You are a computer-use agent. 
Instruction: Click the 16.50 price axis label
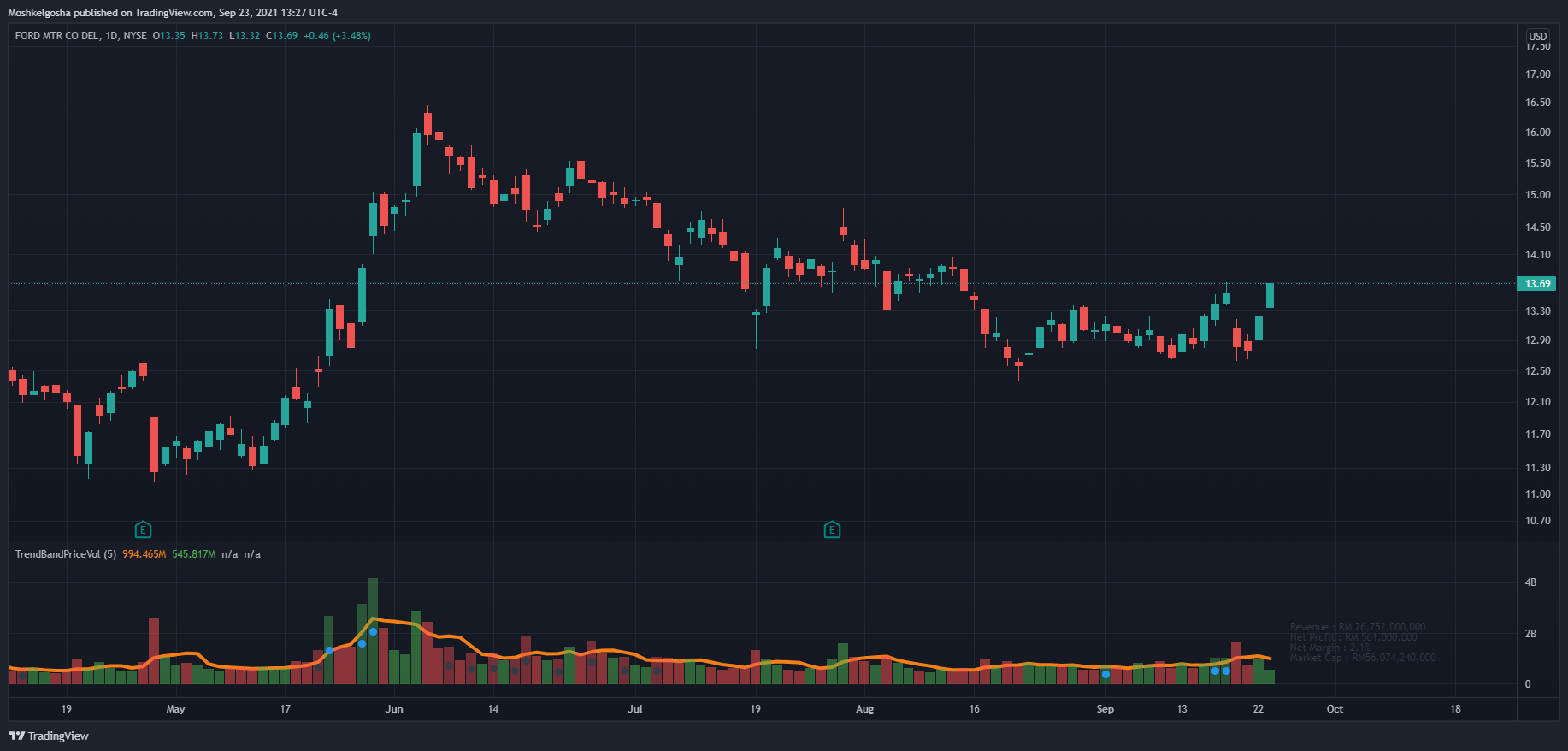pos(1538,103)
